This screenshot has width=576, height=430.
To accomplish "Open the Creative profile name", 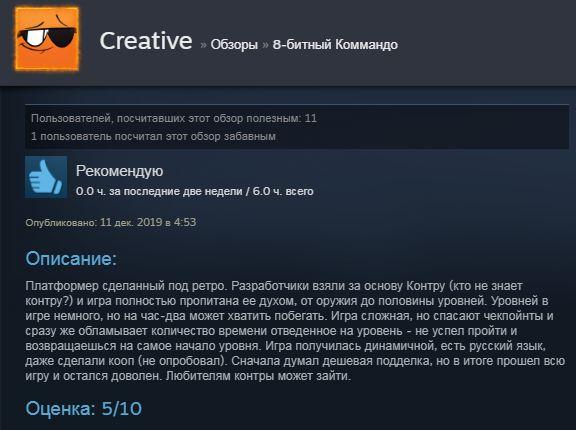I will (x=146, y=40).
